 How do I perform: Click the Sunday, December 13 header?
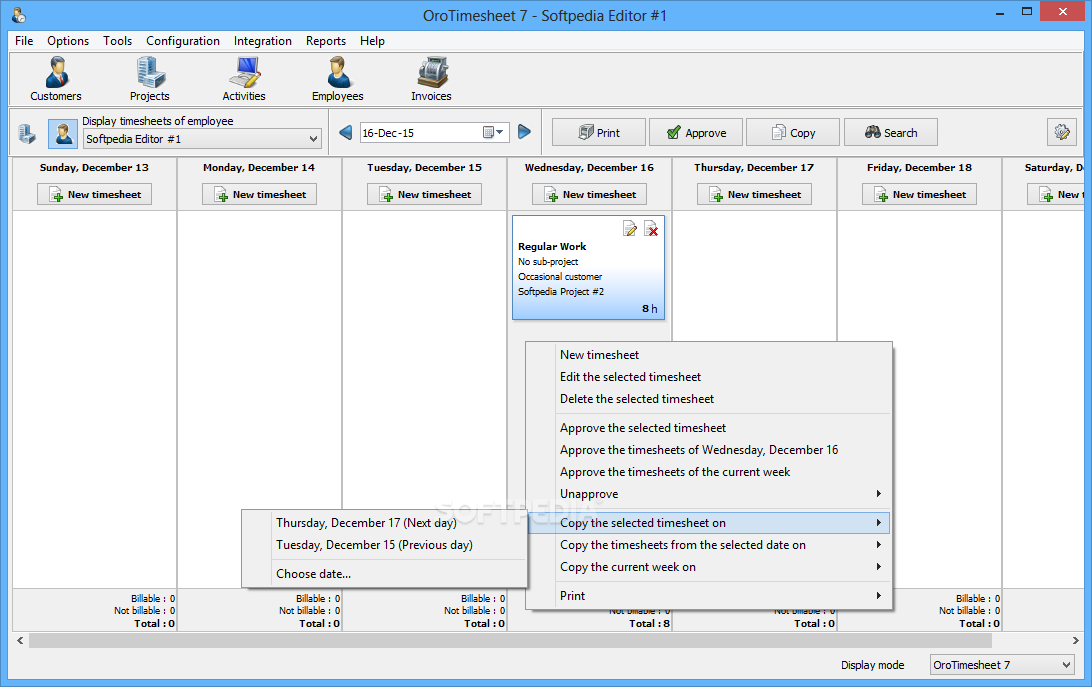[x=94, y=167]
